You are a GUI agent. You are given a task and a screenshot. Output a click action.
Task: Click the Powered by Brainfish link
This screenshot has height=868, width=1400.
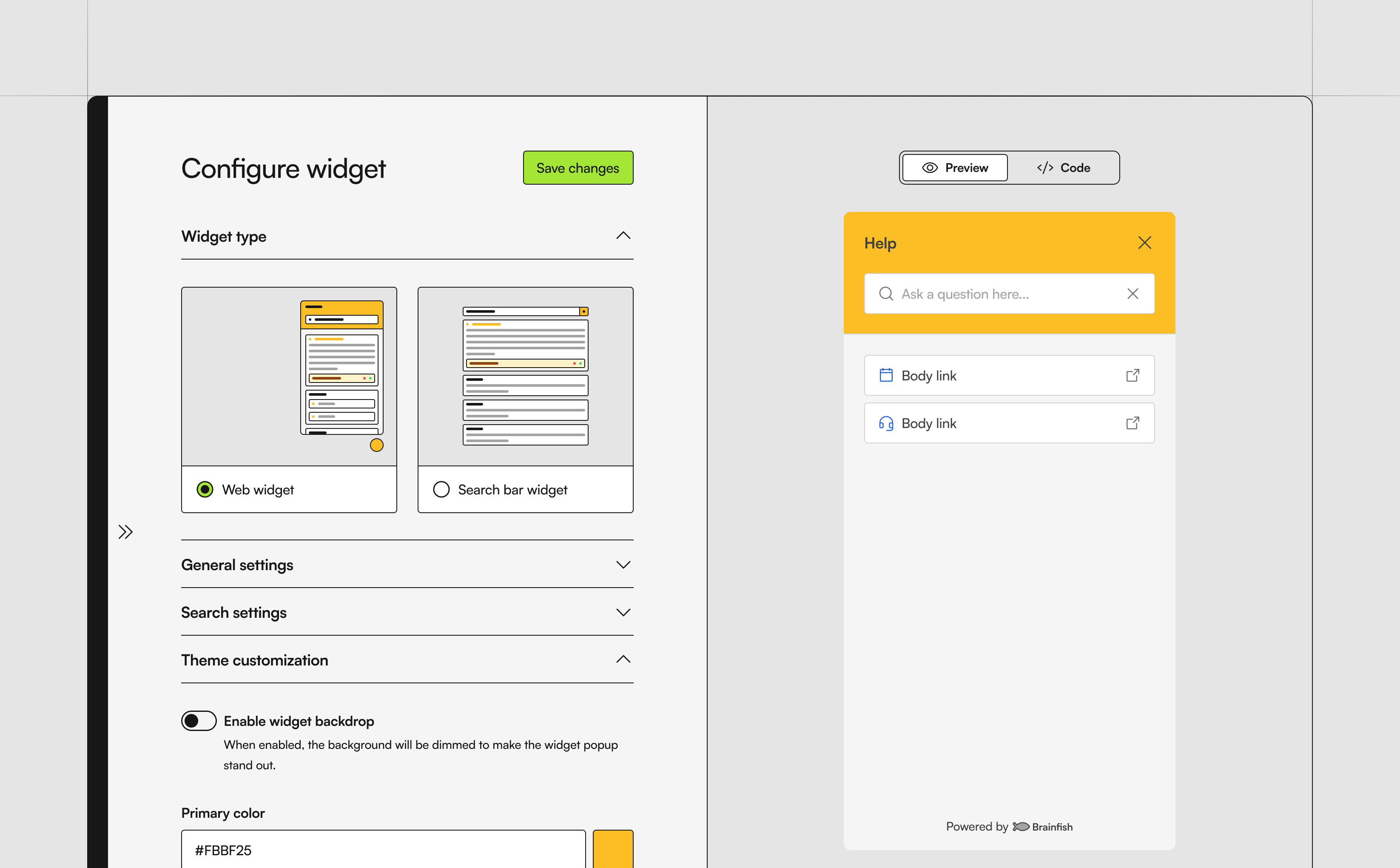coord(1009,827)
